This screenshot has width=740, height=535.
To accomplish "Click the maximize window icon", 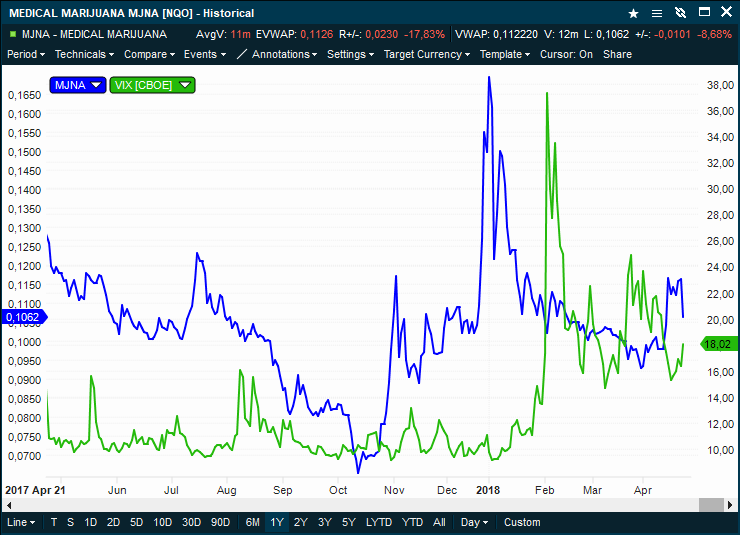I will 704,12.
